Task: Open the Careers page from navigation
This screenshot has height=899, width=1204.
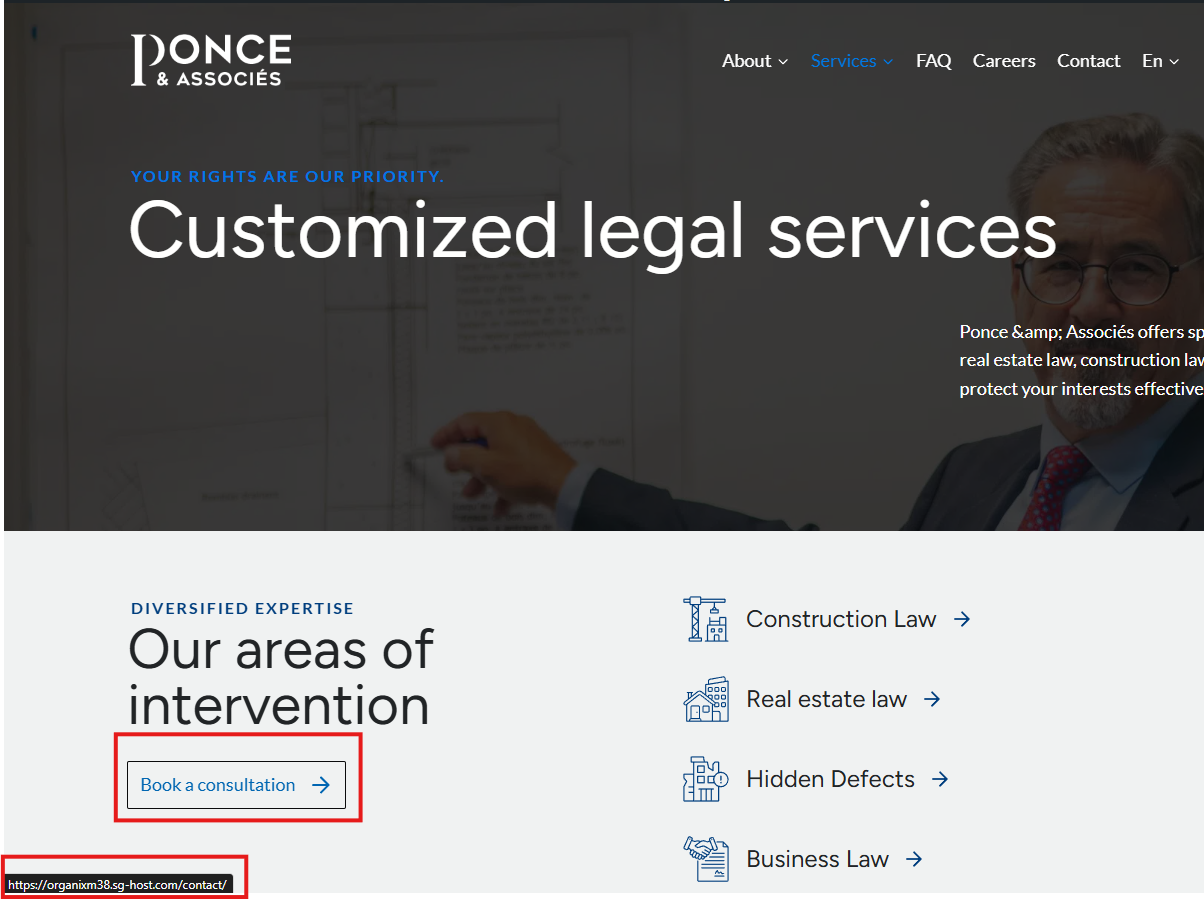Action: [1004, 61]
